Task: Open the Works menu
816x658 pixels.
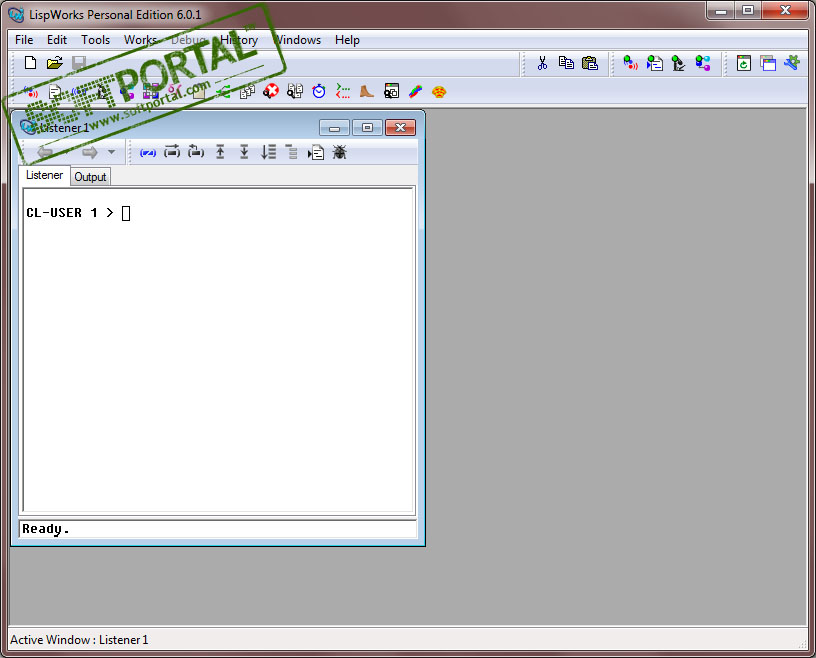Action: pos(140,40)
